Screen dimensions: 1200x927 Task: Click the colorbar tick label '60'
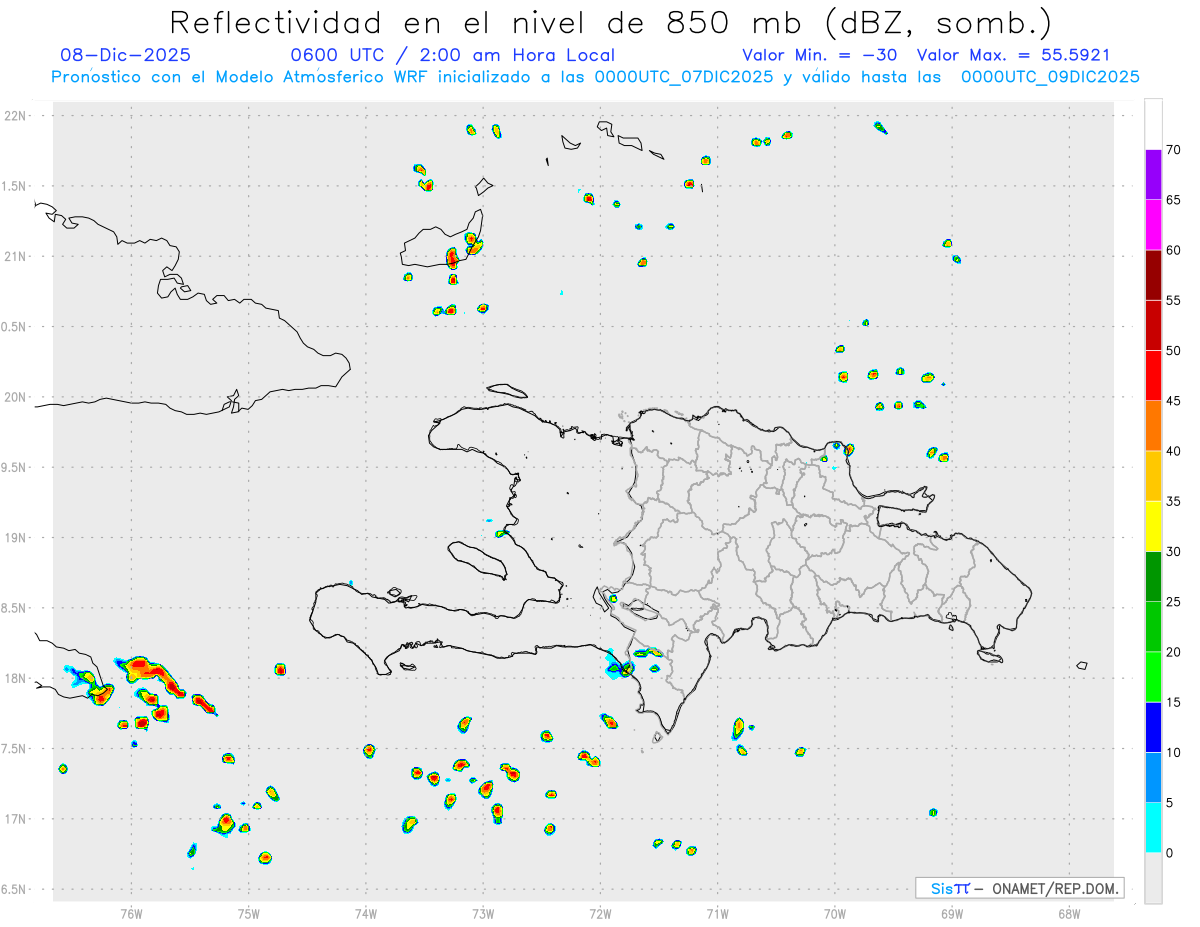(1173, 250)
